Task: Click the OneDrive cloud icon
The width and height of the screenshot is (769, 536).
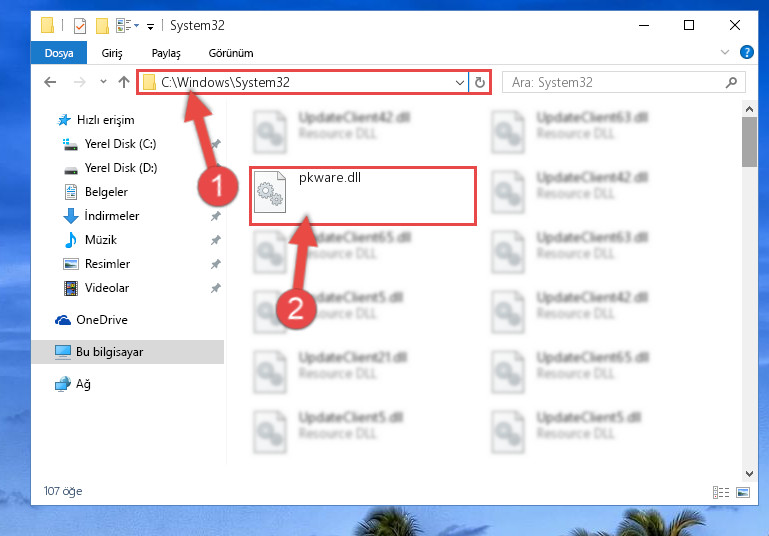Action: 63,320
